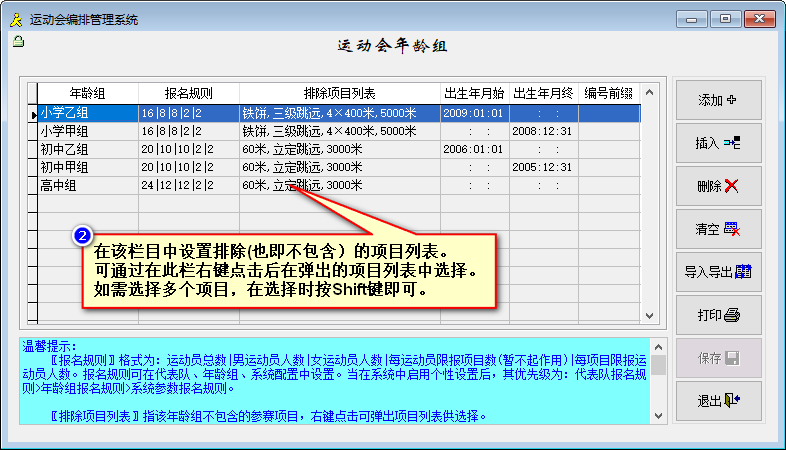Click 出生年月始 cell of 初中乙组
Image resolution: width=786 pixels, height=450 pixels.
(x=473, y=150)
